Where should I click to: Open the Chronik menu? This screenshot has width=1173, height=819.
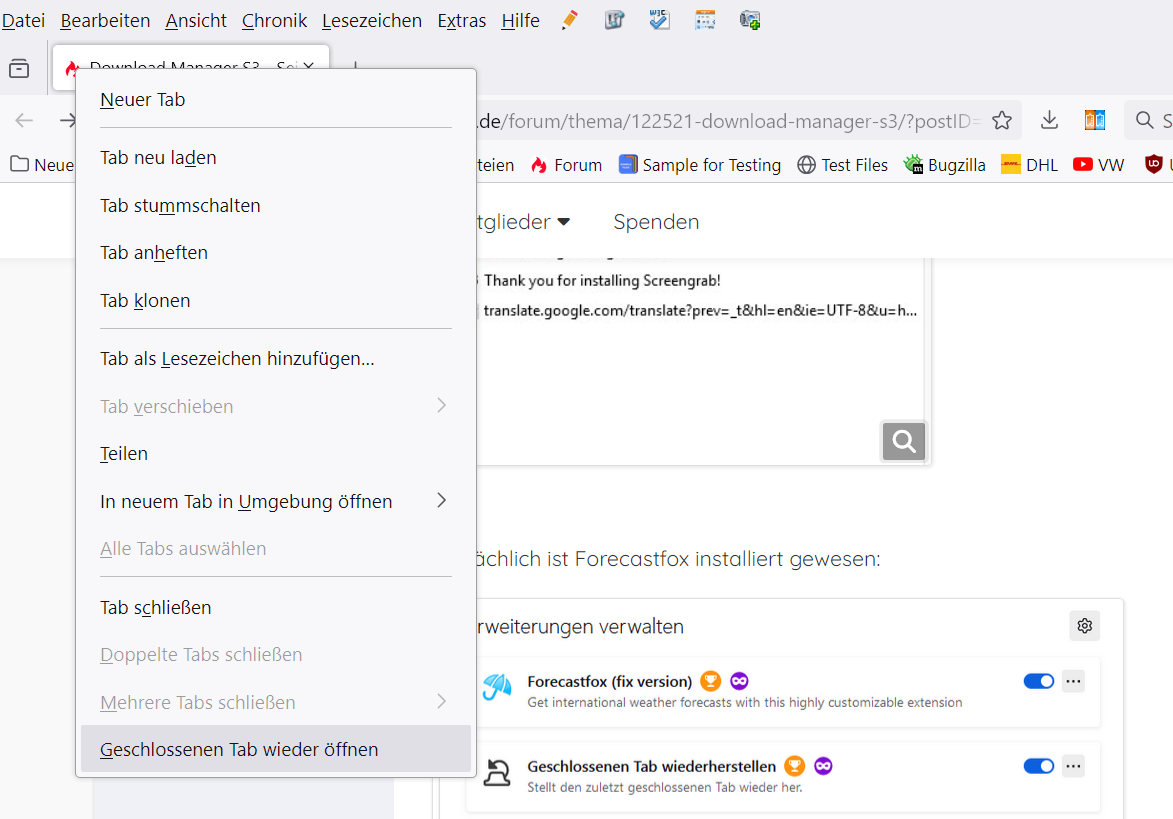tap(274, 20)
